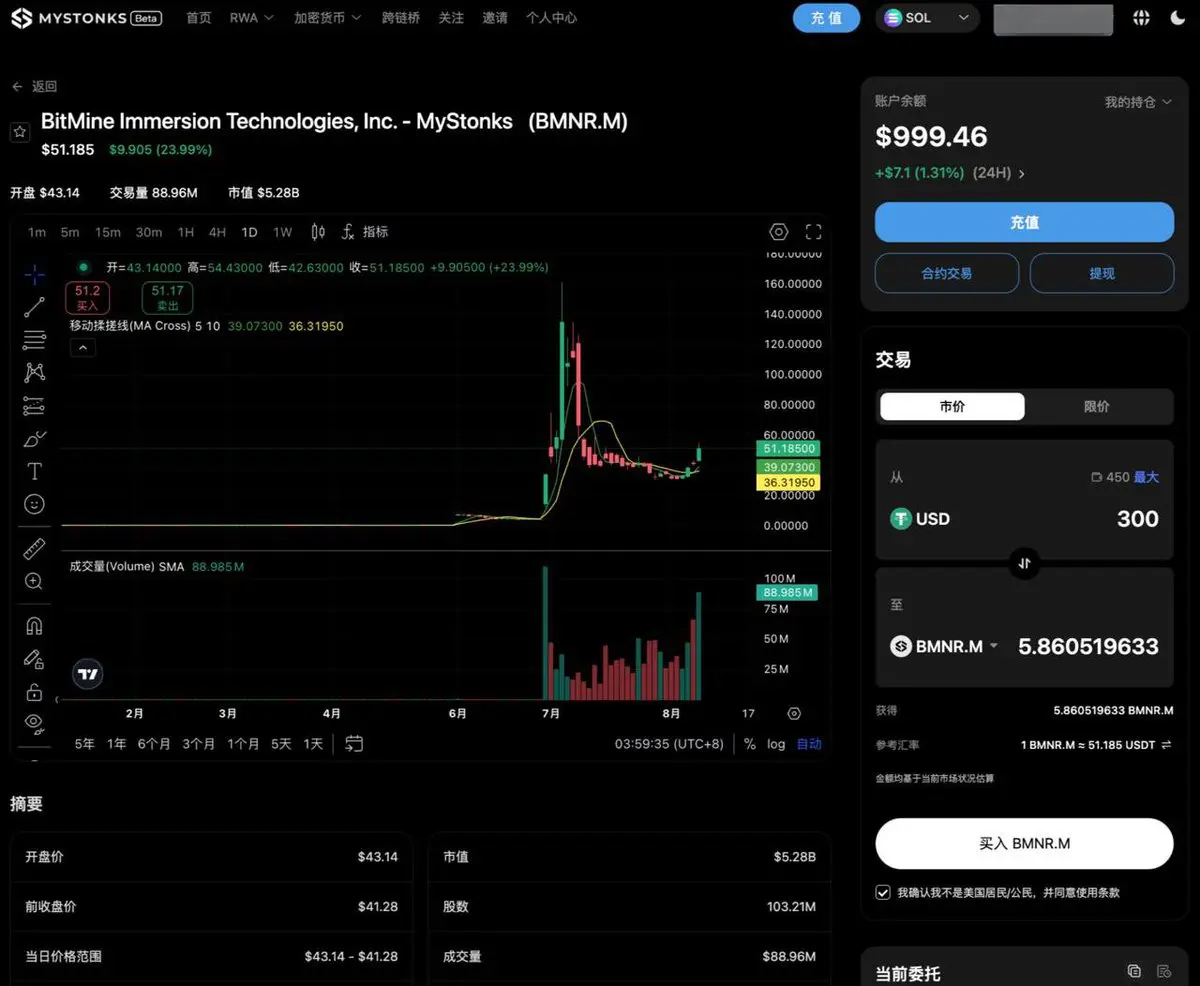Open the Fibonacci retracement tools
Image resolution: width=1200 pixels, height=986 pixels.
click(x=34, y=340)
